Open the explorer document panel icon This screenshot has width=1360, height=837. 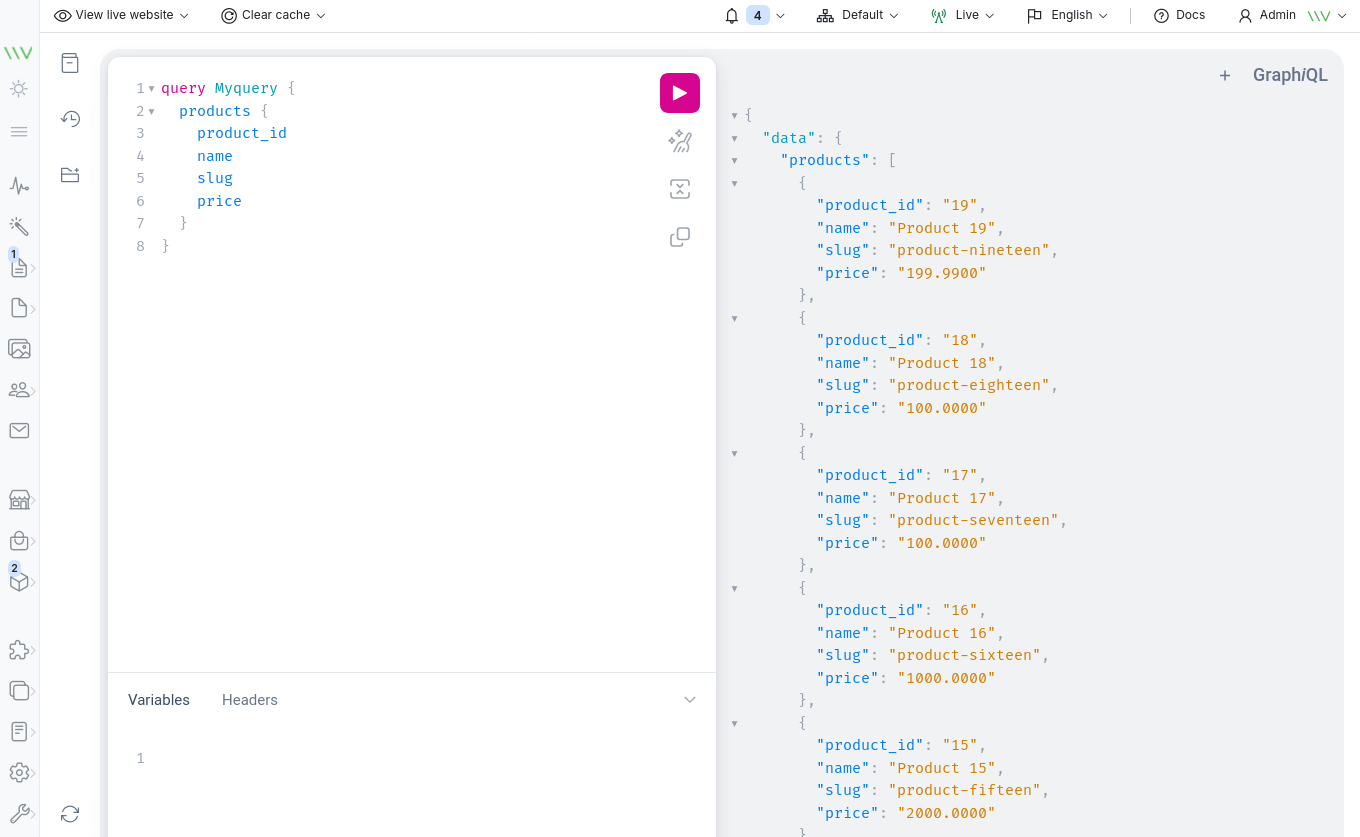(x=69, y=62)
